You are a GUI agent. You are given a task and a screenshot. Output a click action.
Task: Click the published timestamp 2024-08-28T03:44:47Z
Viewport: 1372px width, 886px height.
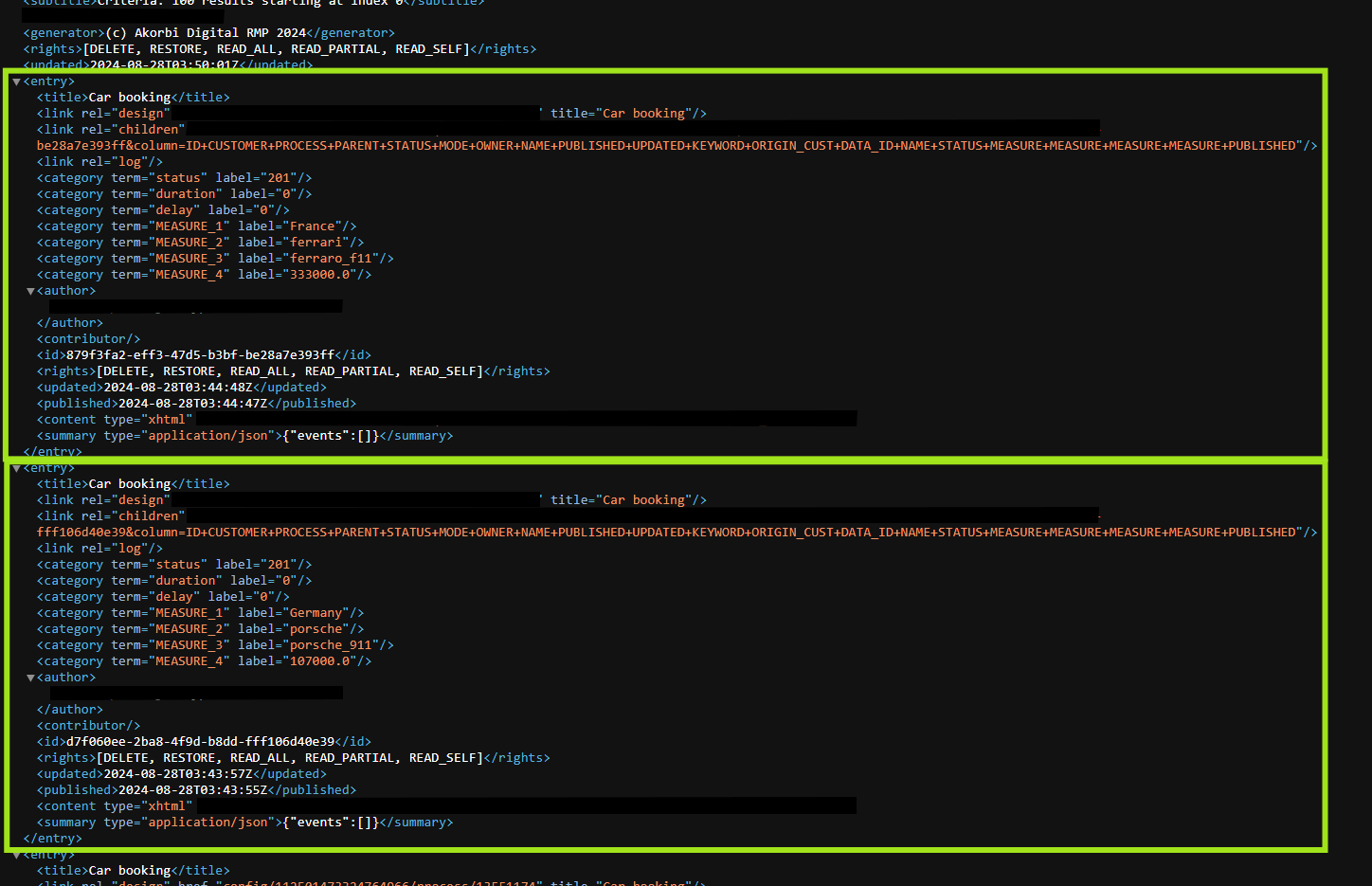(x=192, y=403)
